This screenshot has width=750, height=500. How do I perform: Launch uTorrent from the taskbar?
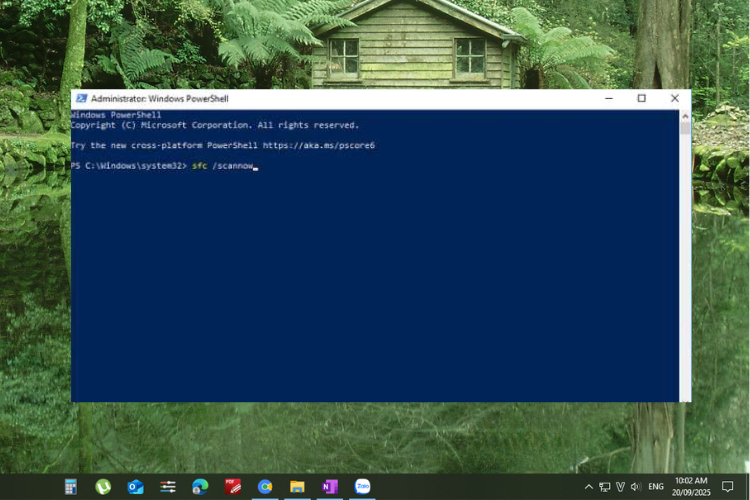(103, 487)
